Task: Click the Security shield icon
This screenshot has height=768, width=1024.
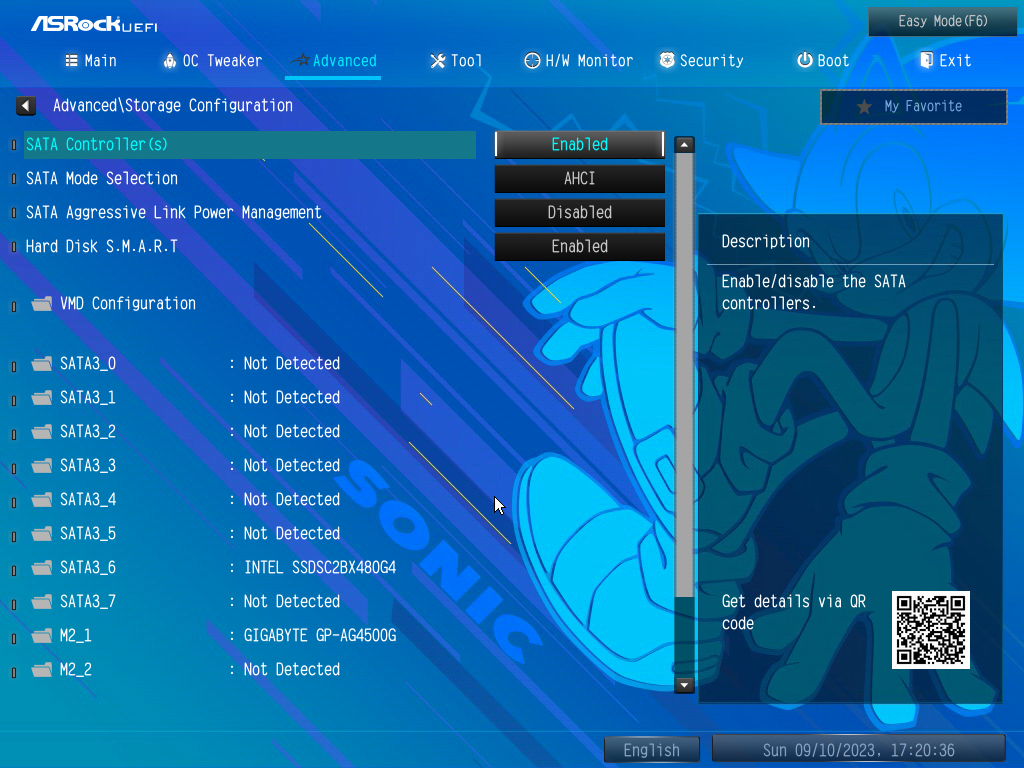Action: pos(667,60)
